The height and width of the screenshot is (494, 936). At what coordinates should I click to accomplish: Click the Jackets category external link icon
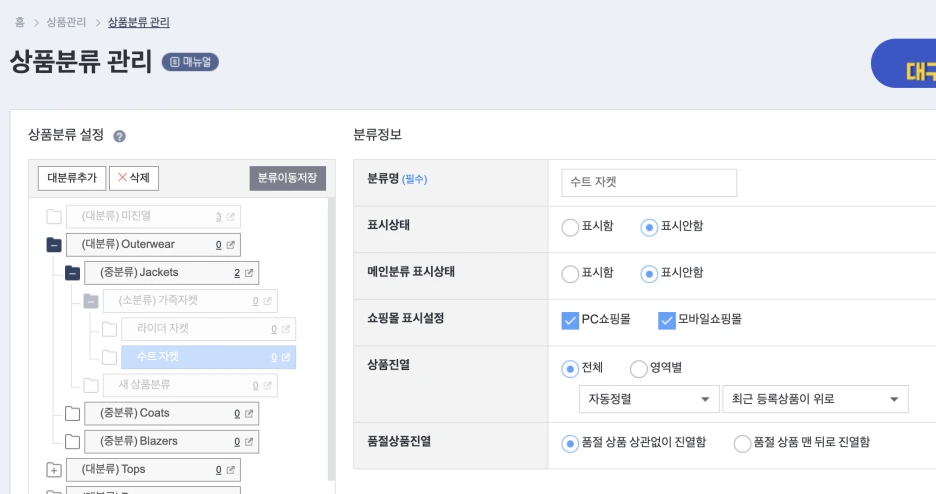(249, 273)
